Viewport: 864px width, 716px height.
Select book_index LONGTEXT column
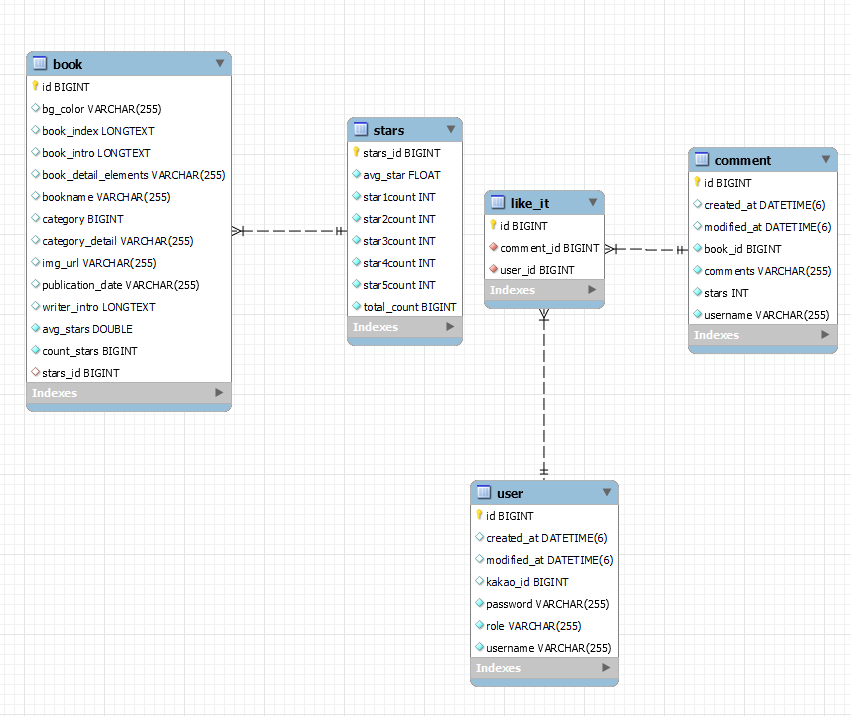(x=129, y=131)
